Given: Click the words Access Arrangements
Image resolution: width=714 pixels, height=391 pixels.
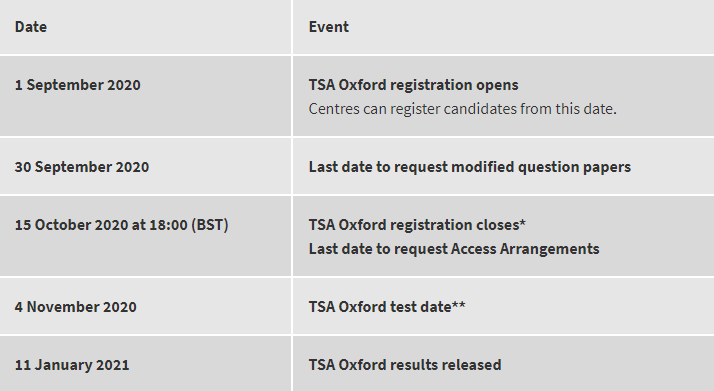Looking at the screenshot, I should (525, 249).
